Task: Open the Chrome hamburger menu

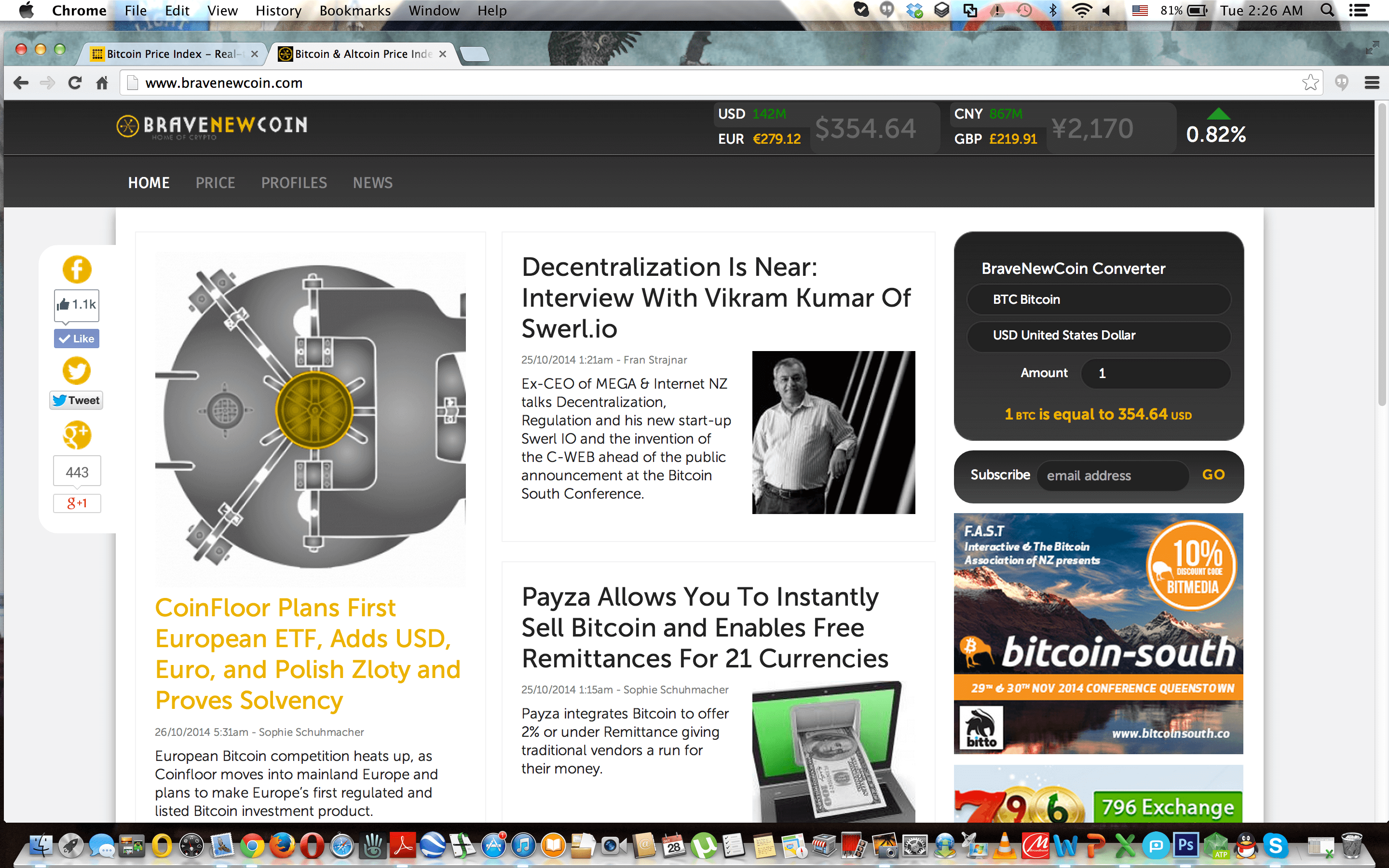Action: (1372, 82)
